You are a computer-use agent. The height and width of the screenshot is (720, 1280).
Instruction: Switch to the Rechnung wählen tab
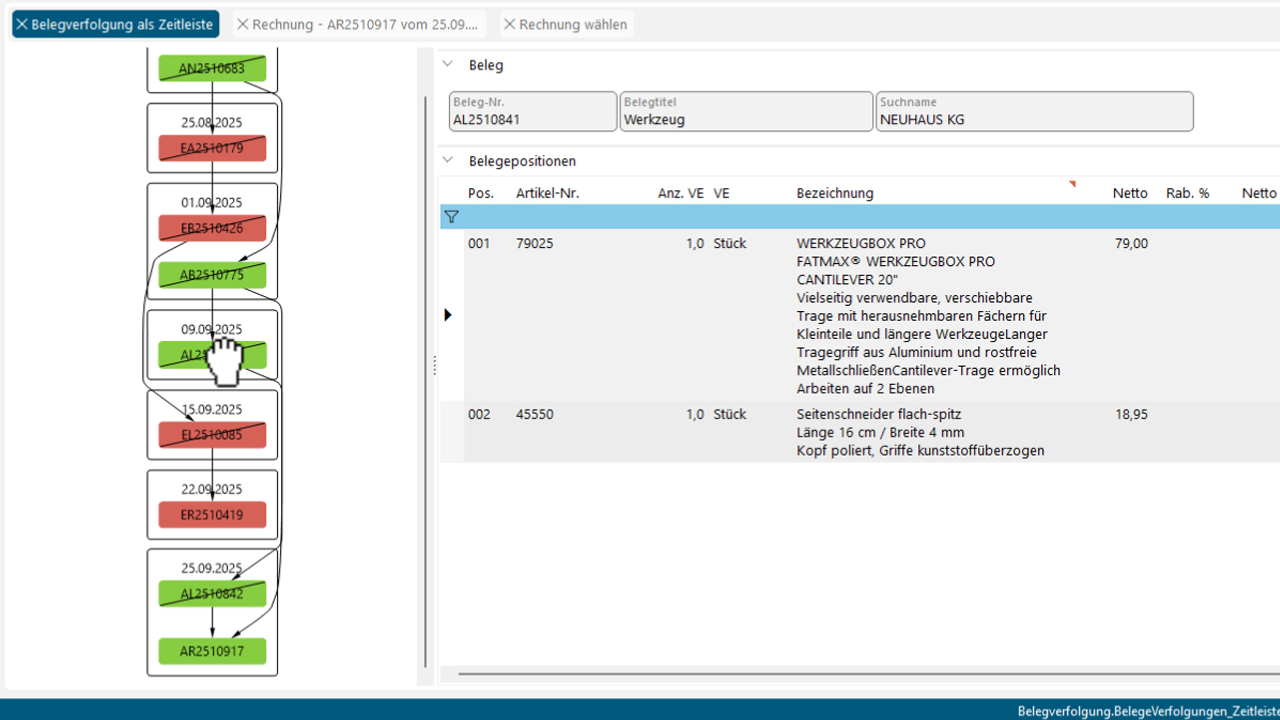coord(573,24)
